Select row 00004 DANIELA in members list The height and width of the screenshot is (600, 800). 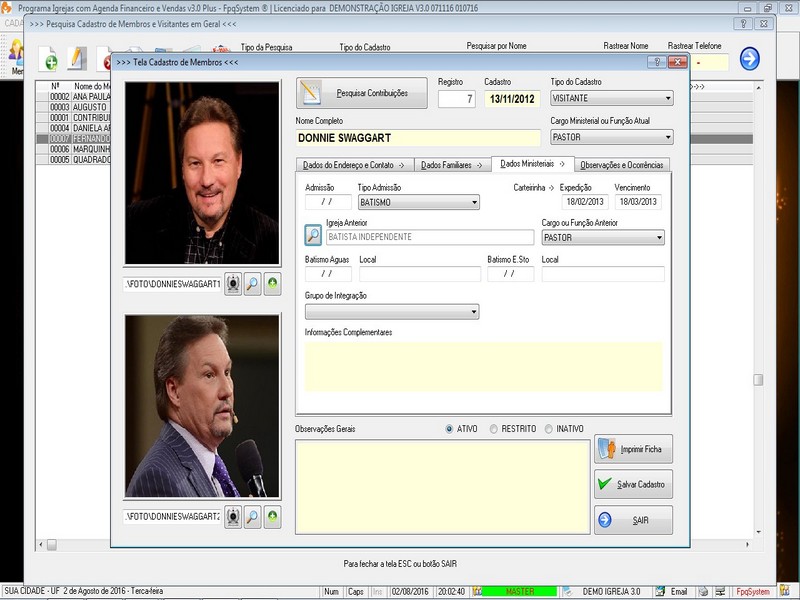click(74, 128)
